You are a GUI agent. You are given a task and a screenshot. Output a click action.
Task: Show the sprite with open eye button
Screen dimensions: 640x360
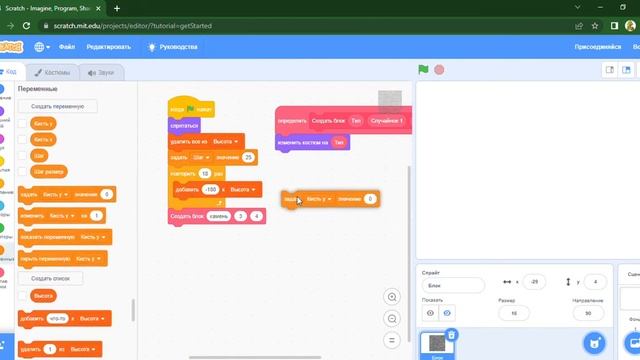click(430, 313)
